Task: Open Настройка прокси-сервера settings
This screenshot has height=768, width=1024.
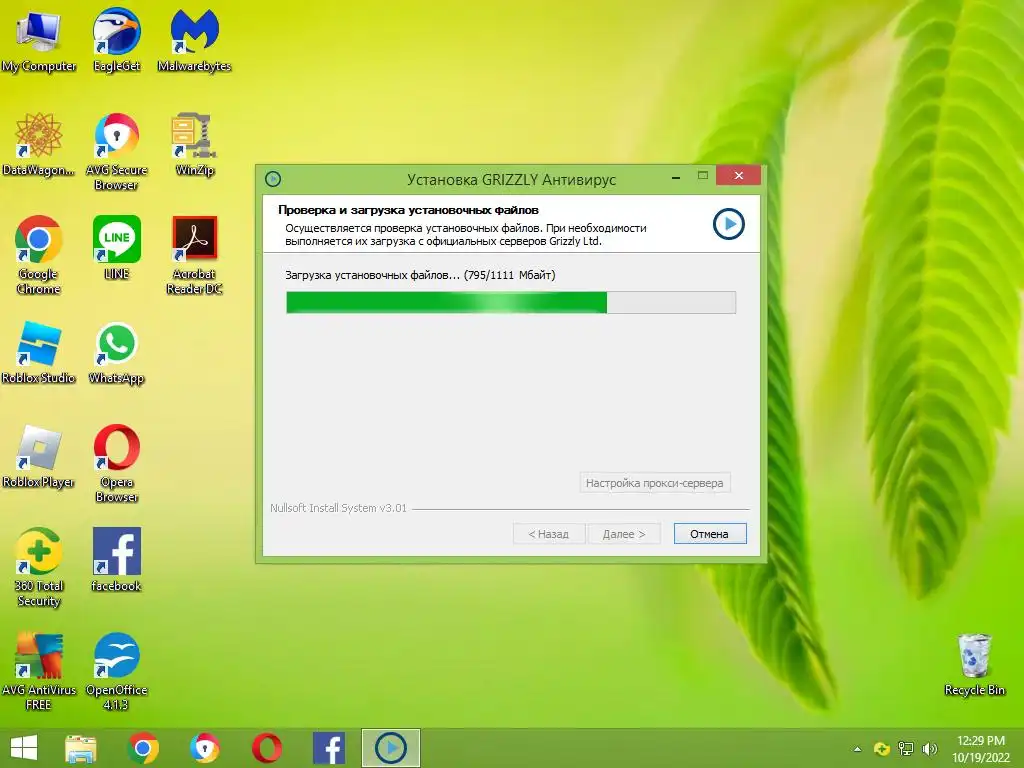Action: pos(654,483)
